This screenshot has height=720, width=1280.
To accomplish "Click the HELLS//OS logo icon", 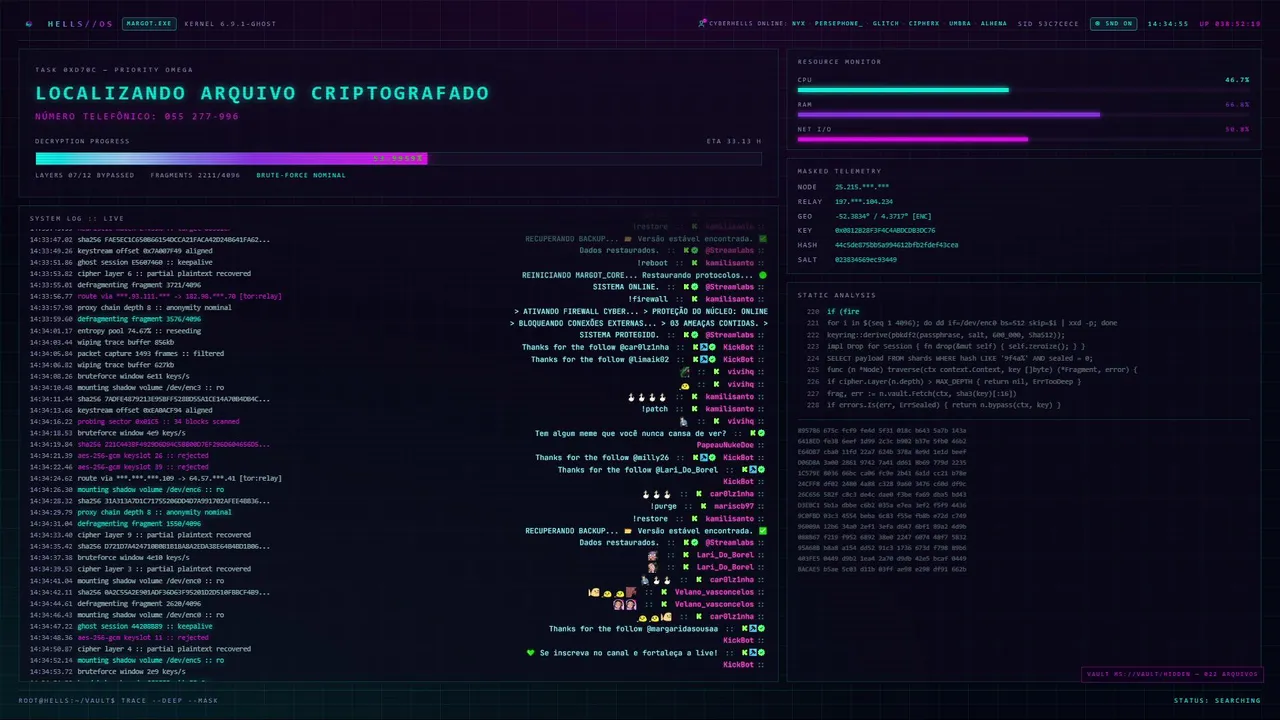I will [28, 23].
